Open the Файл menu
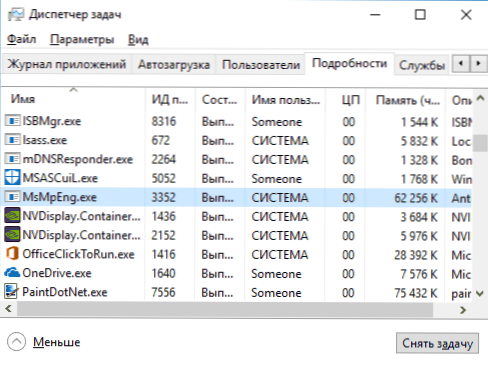488x366 pixels. tap(21, 39)
